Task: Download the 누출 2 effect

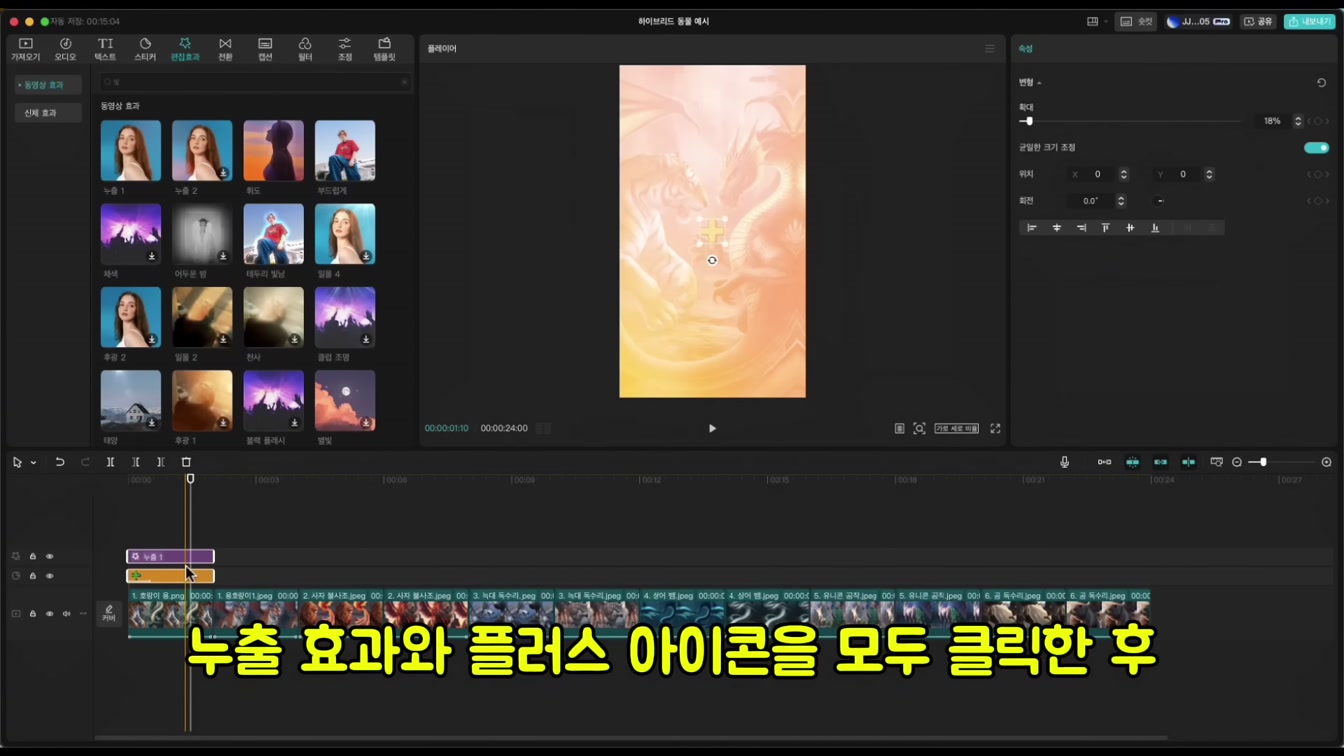Action: point(223,173)
